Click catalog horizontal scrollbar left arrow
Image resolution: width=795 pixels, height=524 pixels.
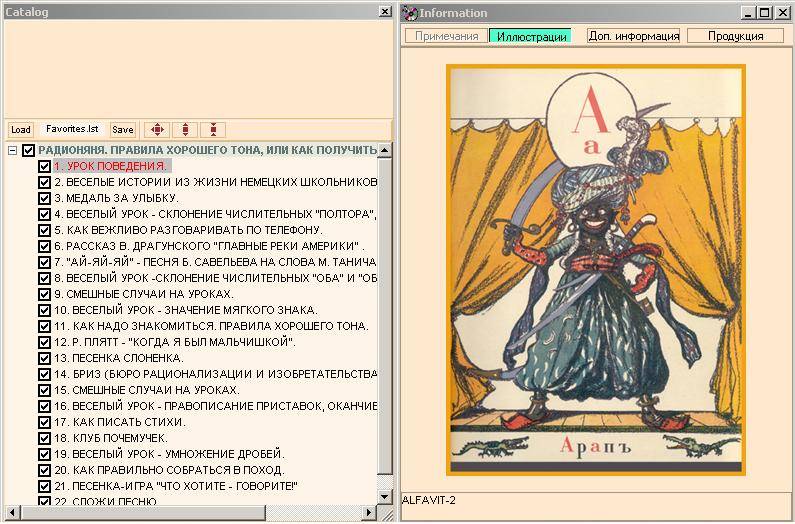click(x=12, y=513)
